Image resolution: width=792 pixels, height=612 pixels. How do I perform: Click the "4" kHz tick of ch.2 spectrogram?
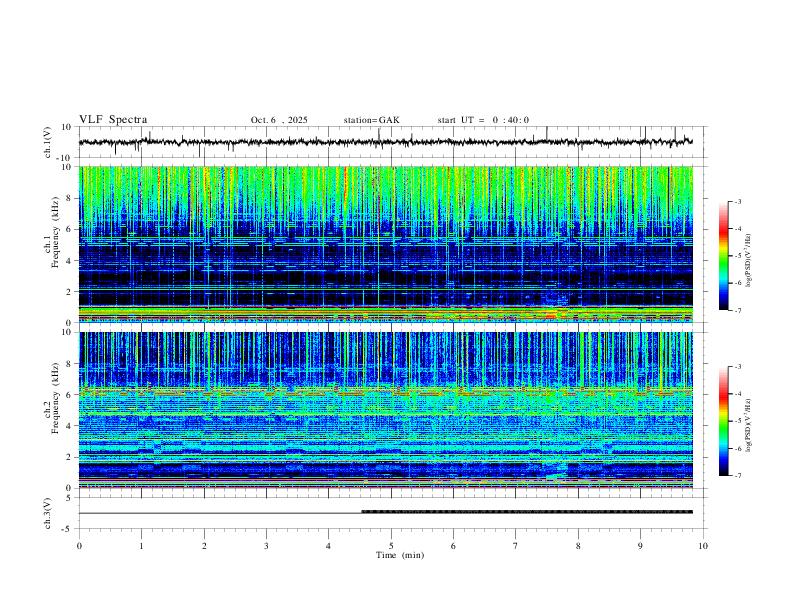click(70, 426)
